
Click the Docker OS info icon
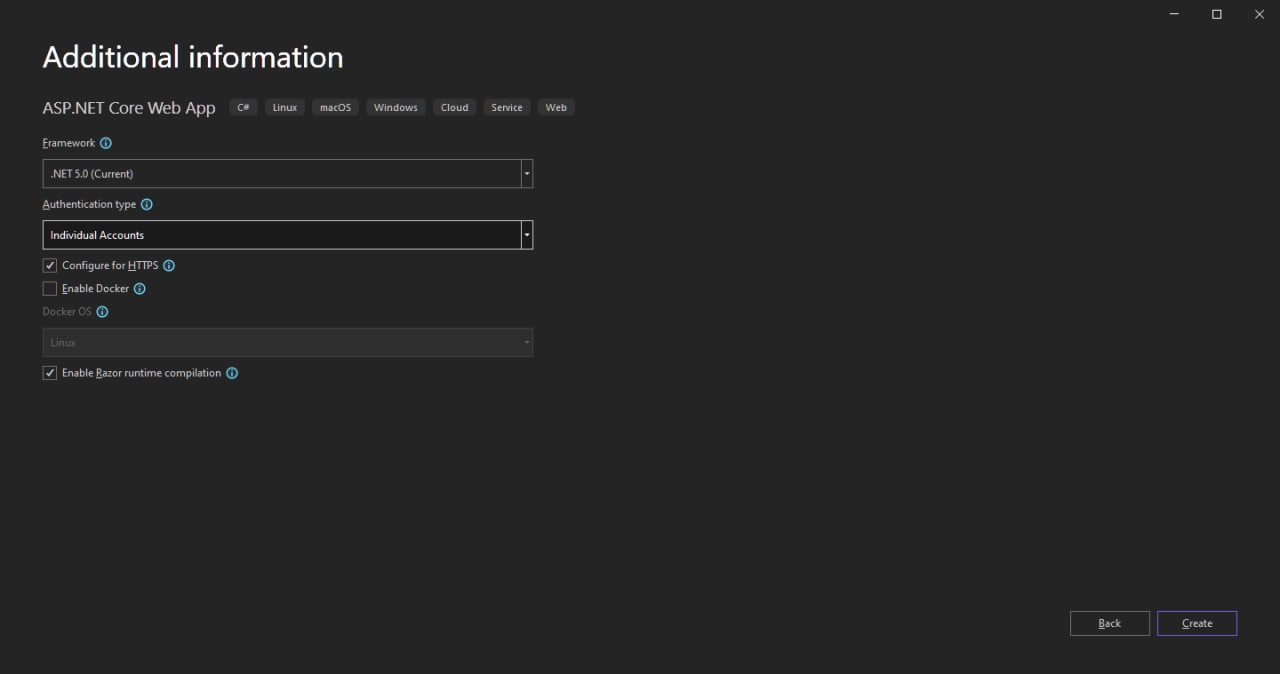pos(102,312)
